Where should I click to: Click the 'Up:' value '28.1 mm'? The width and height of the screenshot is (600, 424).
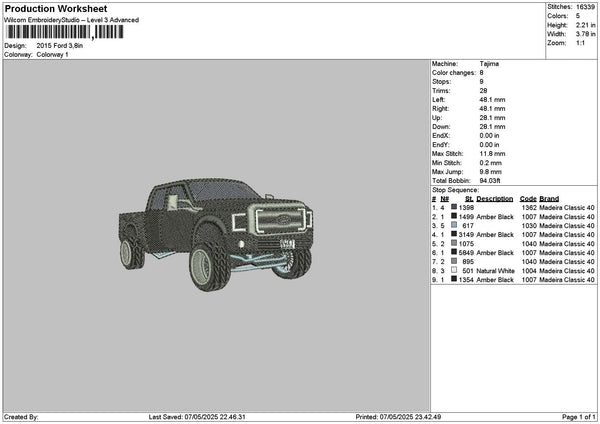(492, 118)
